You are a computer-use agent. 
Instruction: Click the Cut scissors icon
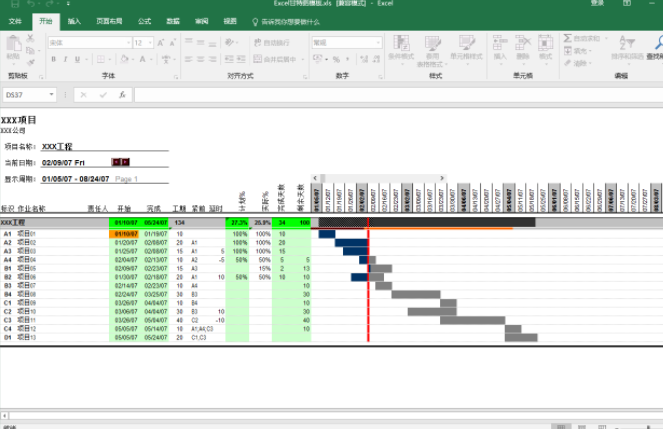pos(30,38)
